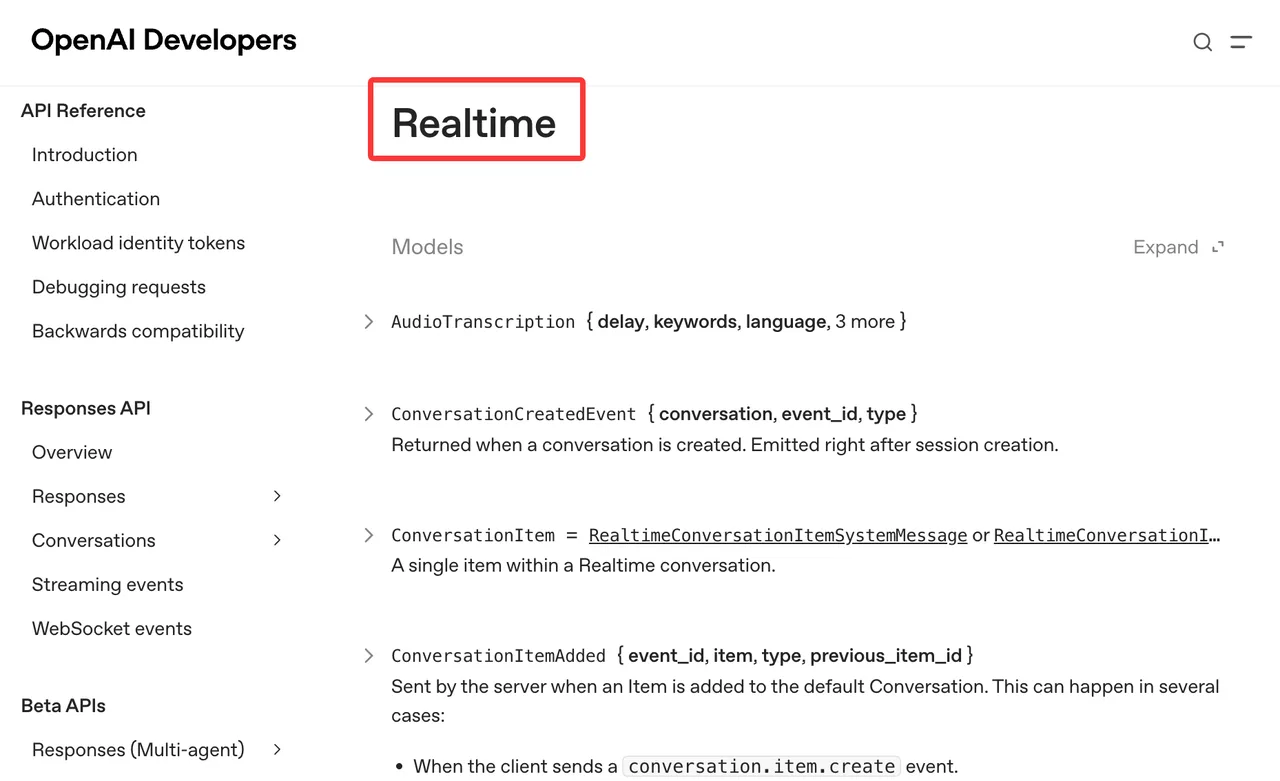Viewport: 1280px width, 781px height.
Task: Open the Backwards compatibility page
Action: [x=138, y=331]
